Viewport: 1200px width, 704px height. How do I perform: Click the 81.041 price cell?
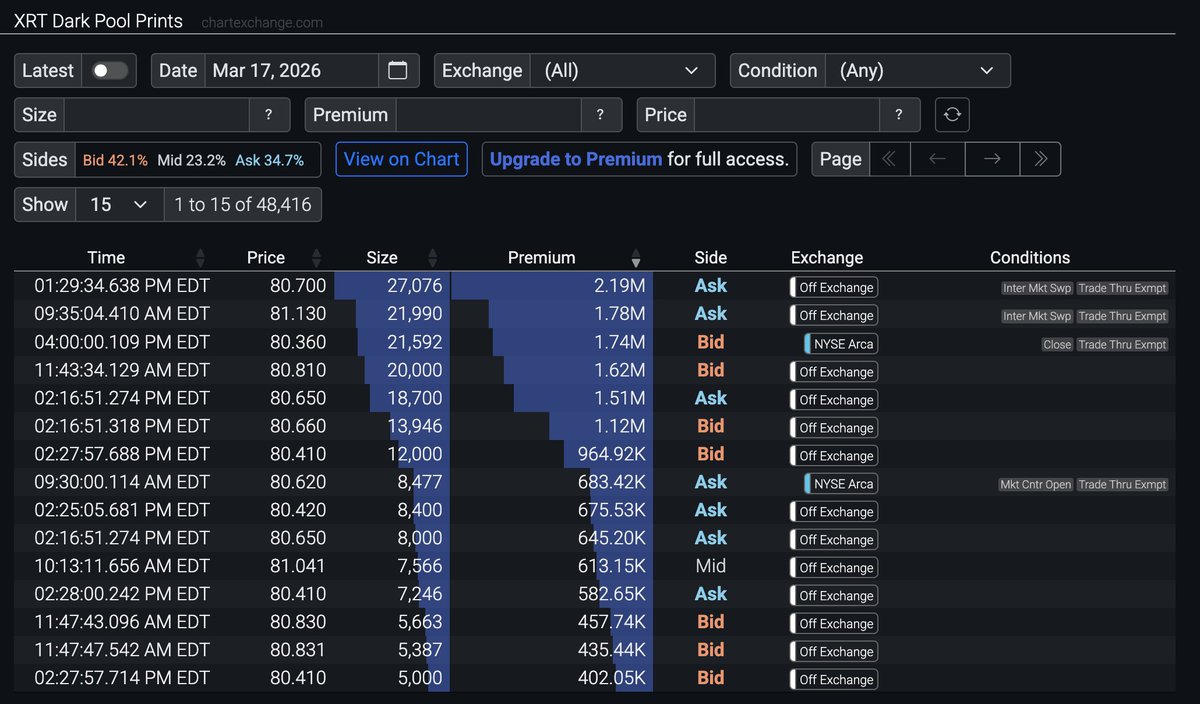point(298,566)
